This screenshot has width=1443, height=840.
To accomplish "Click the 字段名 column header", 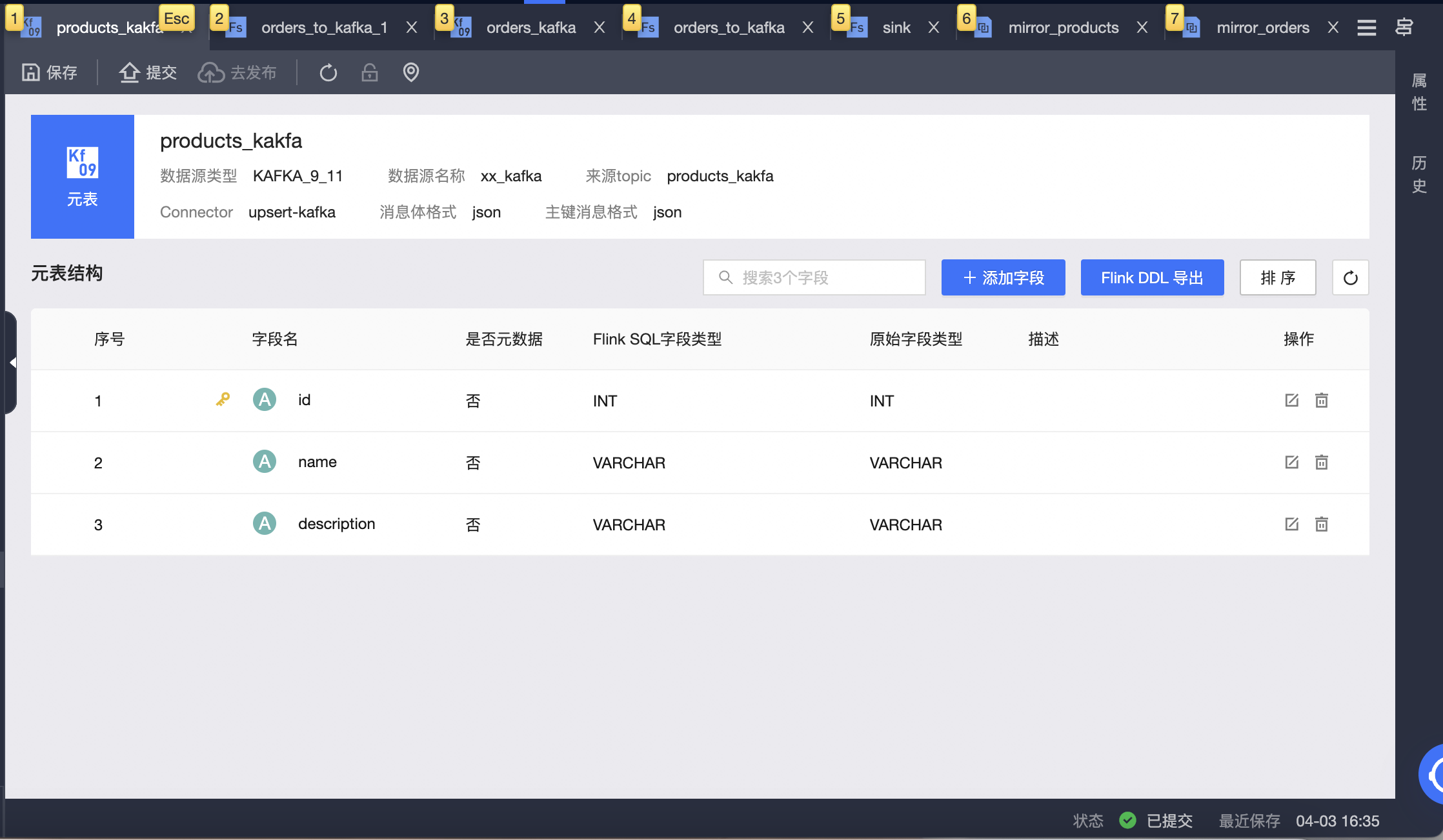I will click(275, 339).
